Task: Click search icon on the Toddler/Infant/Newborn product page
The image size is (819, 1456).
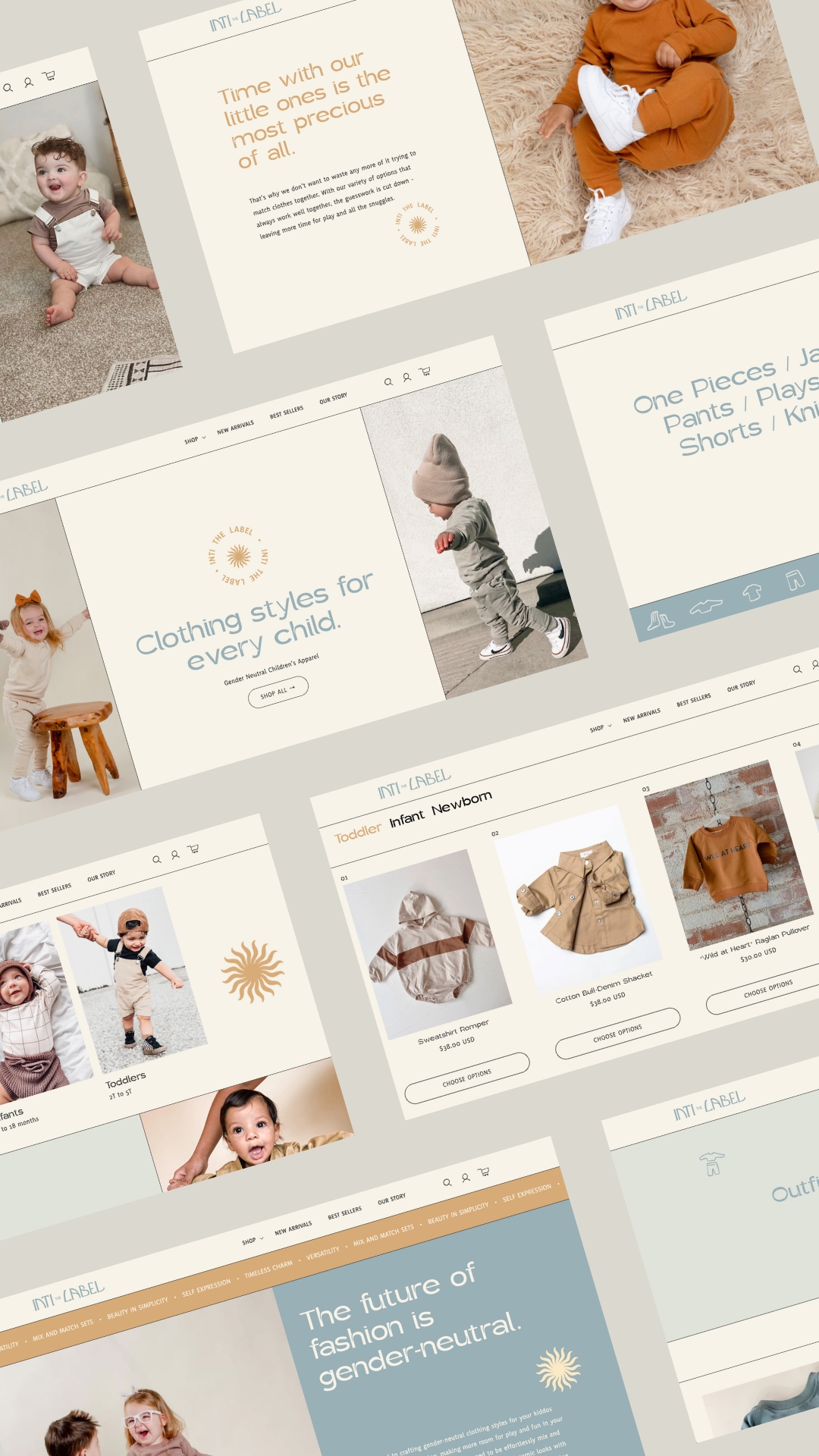Action: 797,669
